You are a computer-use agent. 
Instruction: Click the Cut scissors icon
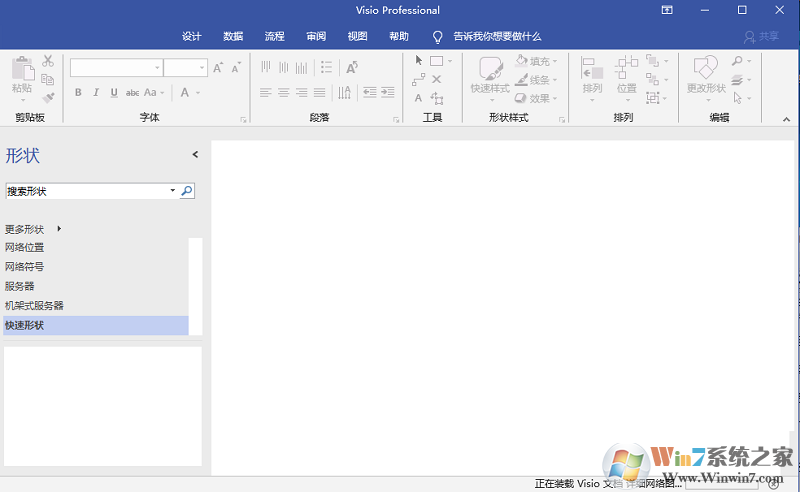click(48, 61)
